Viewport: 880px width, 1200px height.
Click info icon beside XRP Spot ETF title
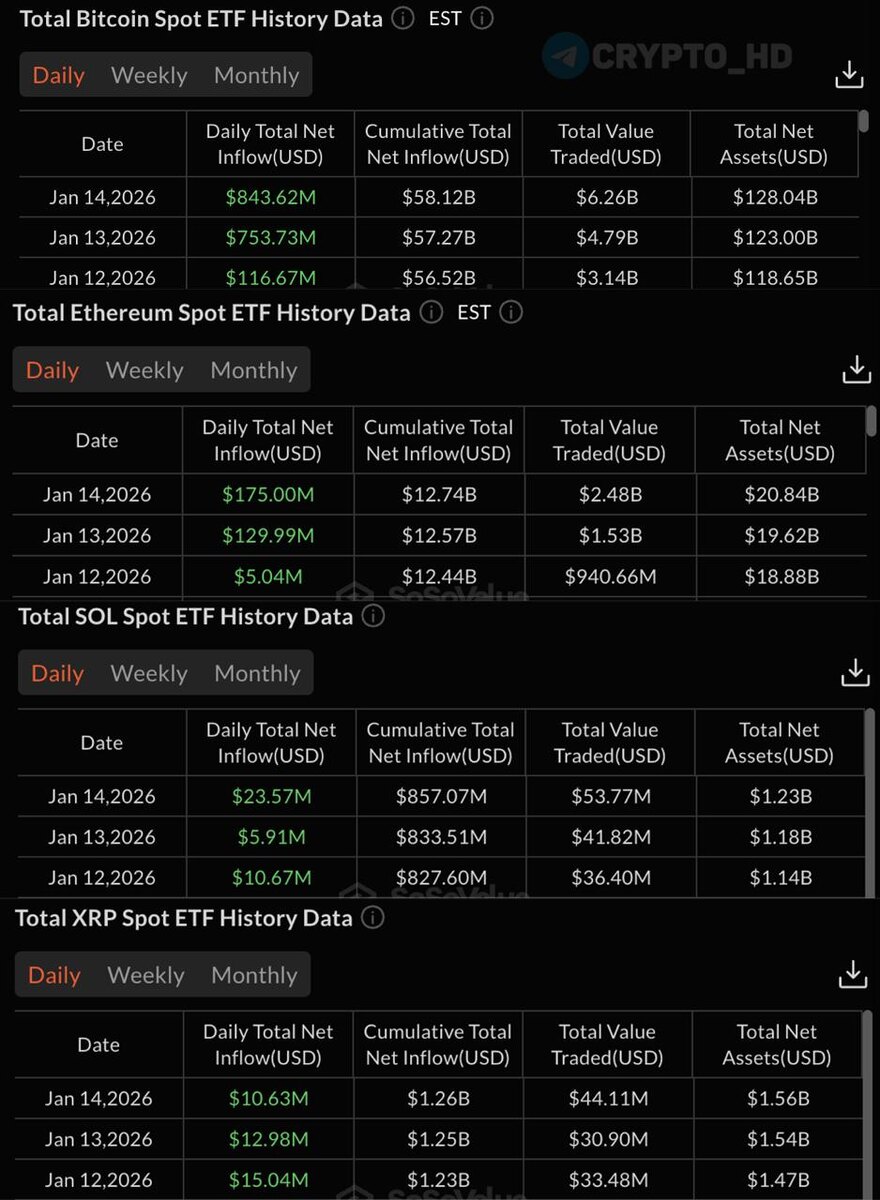tap(372, 918)
